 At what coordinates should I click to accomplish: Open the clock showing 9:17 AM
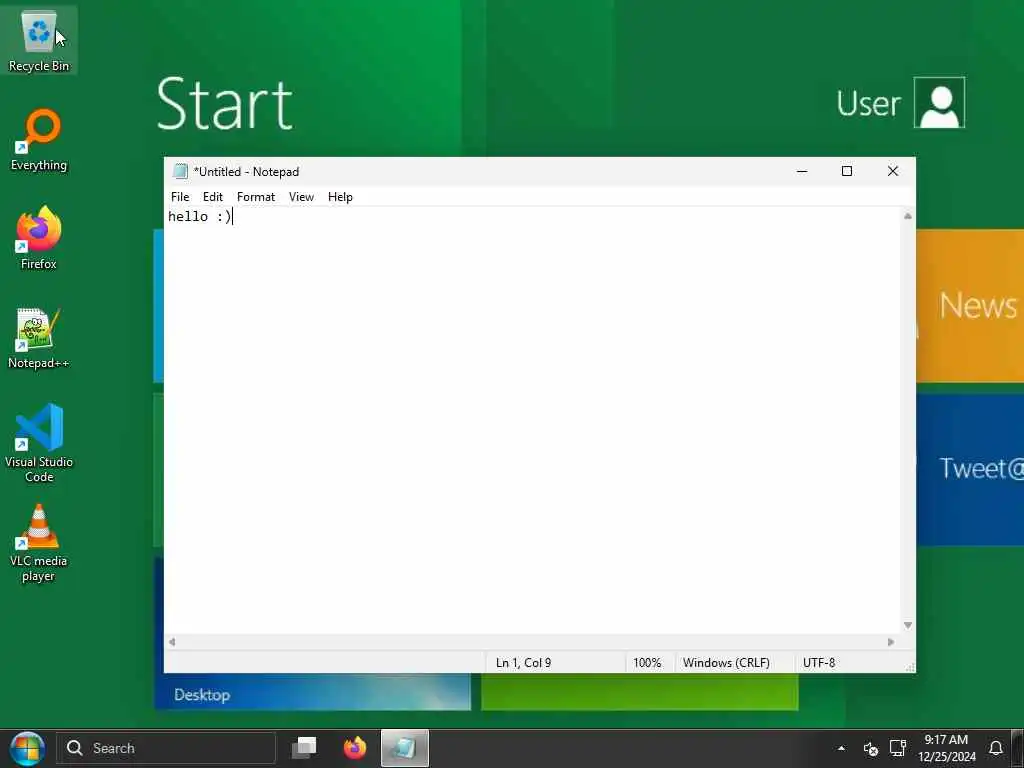click(x=946, y=748)
